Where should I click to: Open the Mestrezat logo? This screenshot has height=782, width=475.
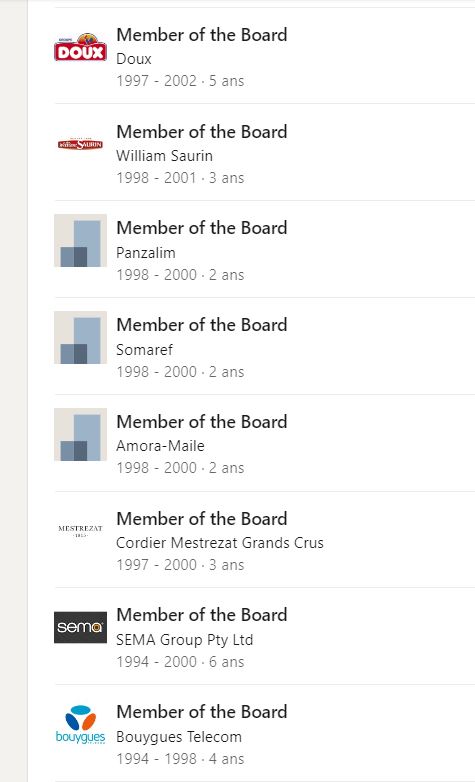click(80, 531)
